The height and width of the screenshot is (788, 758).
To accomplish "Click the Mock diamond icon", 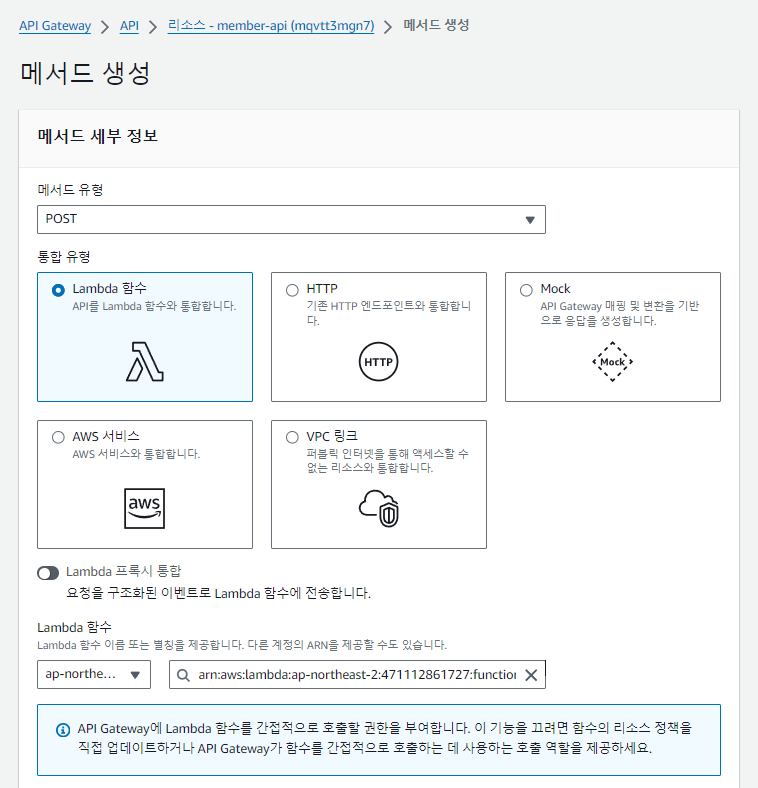I will (x=612, y=362).
